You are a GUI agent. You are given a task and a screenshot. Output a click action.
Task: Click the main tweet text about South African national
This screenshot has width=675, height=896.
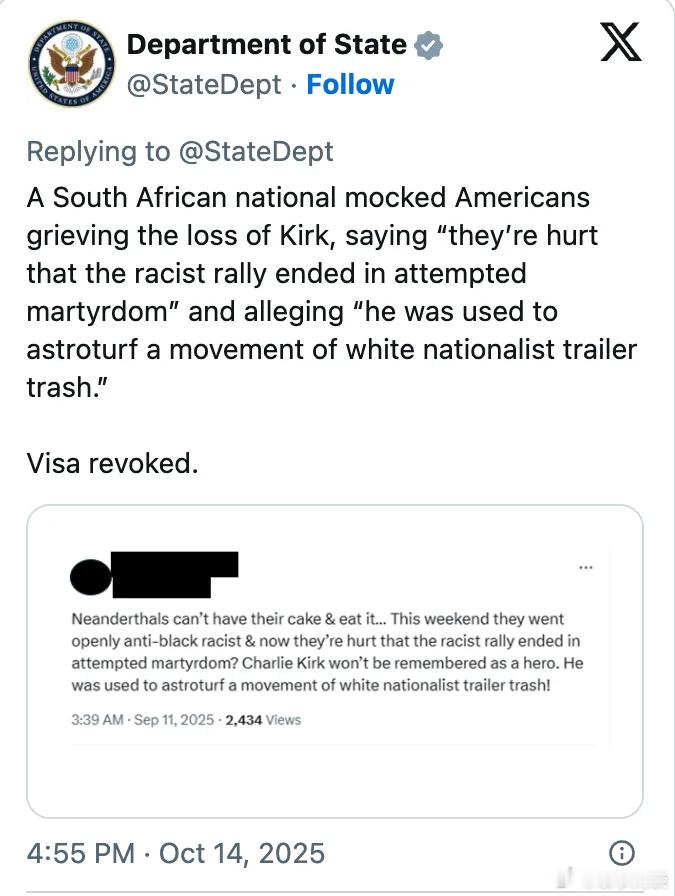[x=330, y=292]
